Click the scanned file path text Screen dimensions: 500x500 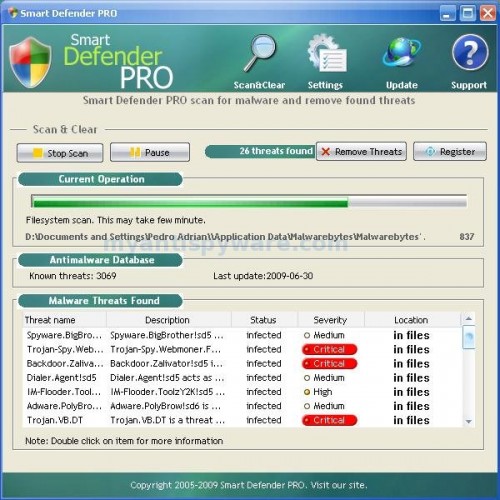pyautogui.click(x=225, y=237)
